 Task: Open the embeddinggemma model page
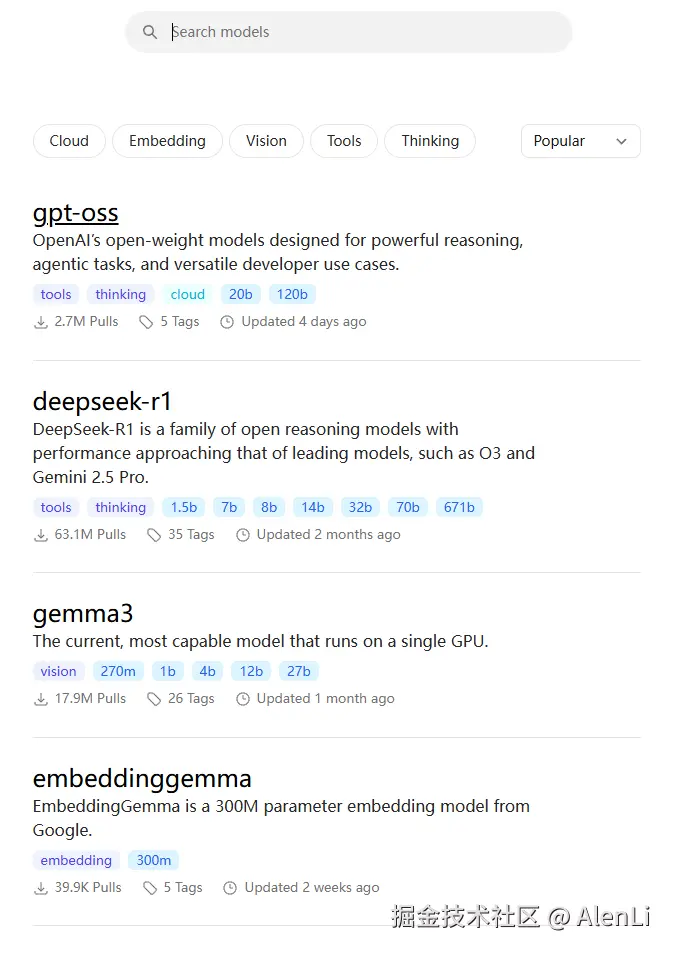[142, 779]
